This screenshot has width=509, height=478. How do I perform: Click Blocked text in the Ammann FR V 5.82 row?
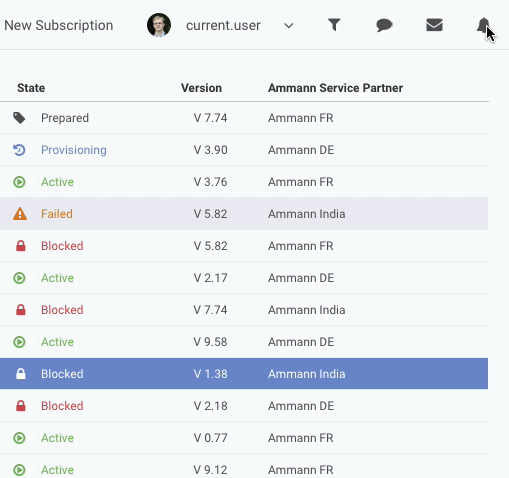coord(62,246)
